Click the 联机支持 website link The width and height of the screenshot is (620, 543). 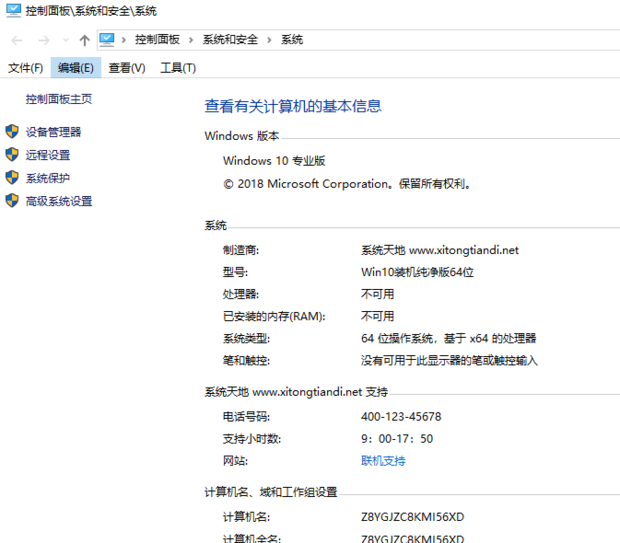(x=383, y=460)
